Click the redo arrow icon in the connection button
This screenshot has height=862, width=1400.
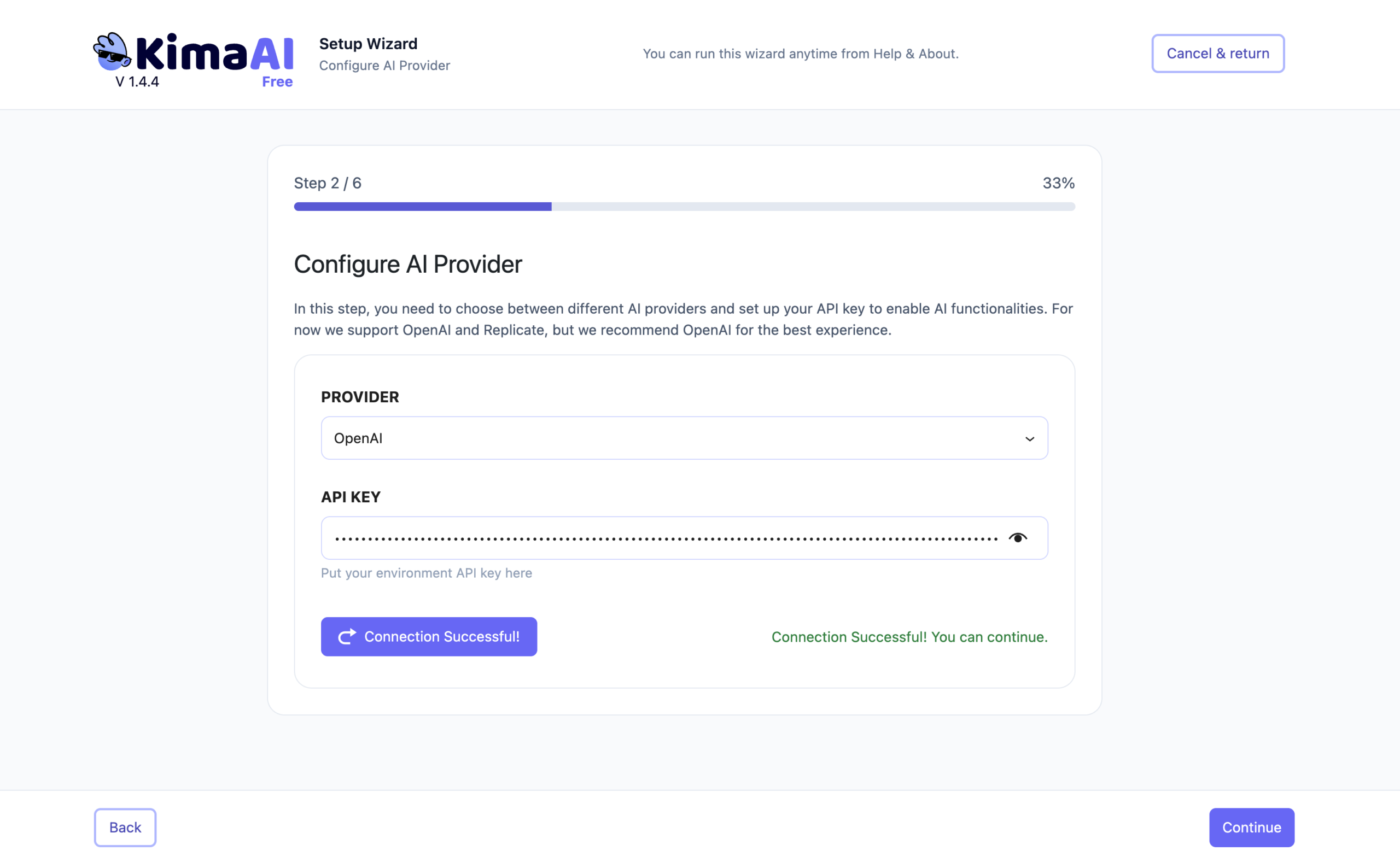coord(347,636)
